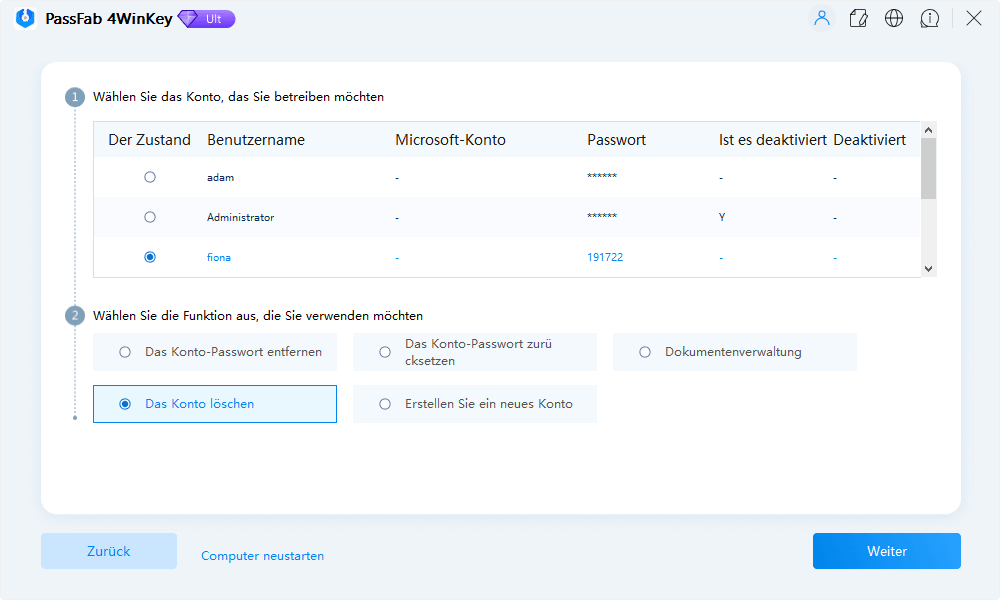
Task: Click the step 1 circle indicator
Action: tap(74, 96)
